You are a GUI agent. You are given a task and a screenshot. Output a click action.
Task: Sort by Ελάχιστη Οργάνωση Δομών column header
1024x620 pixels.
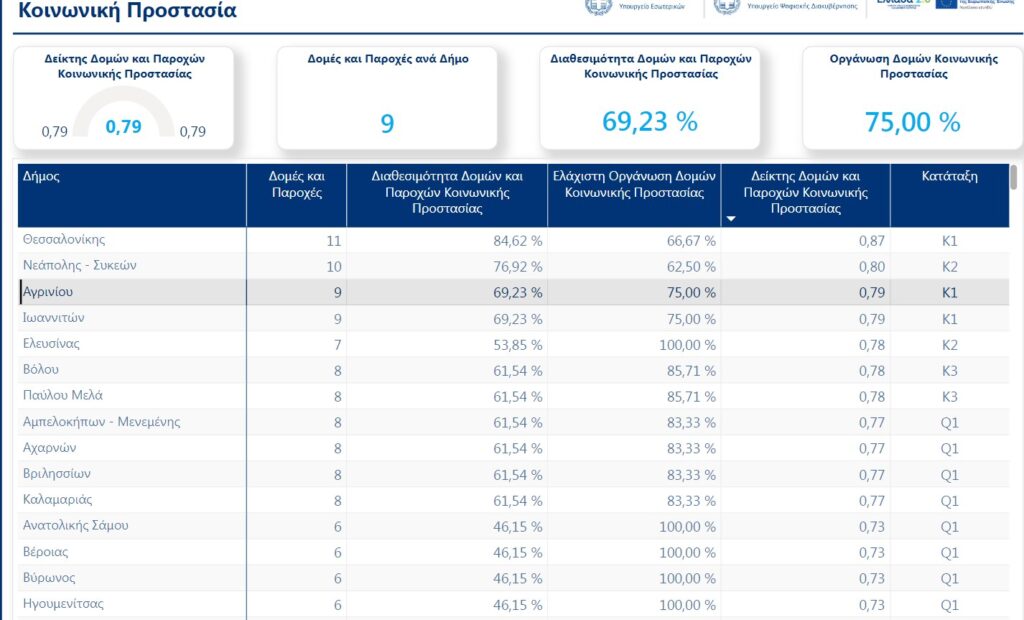coord(633,184)
